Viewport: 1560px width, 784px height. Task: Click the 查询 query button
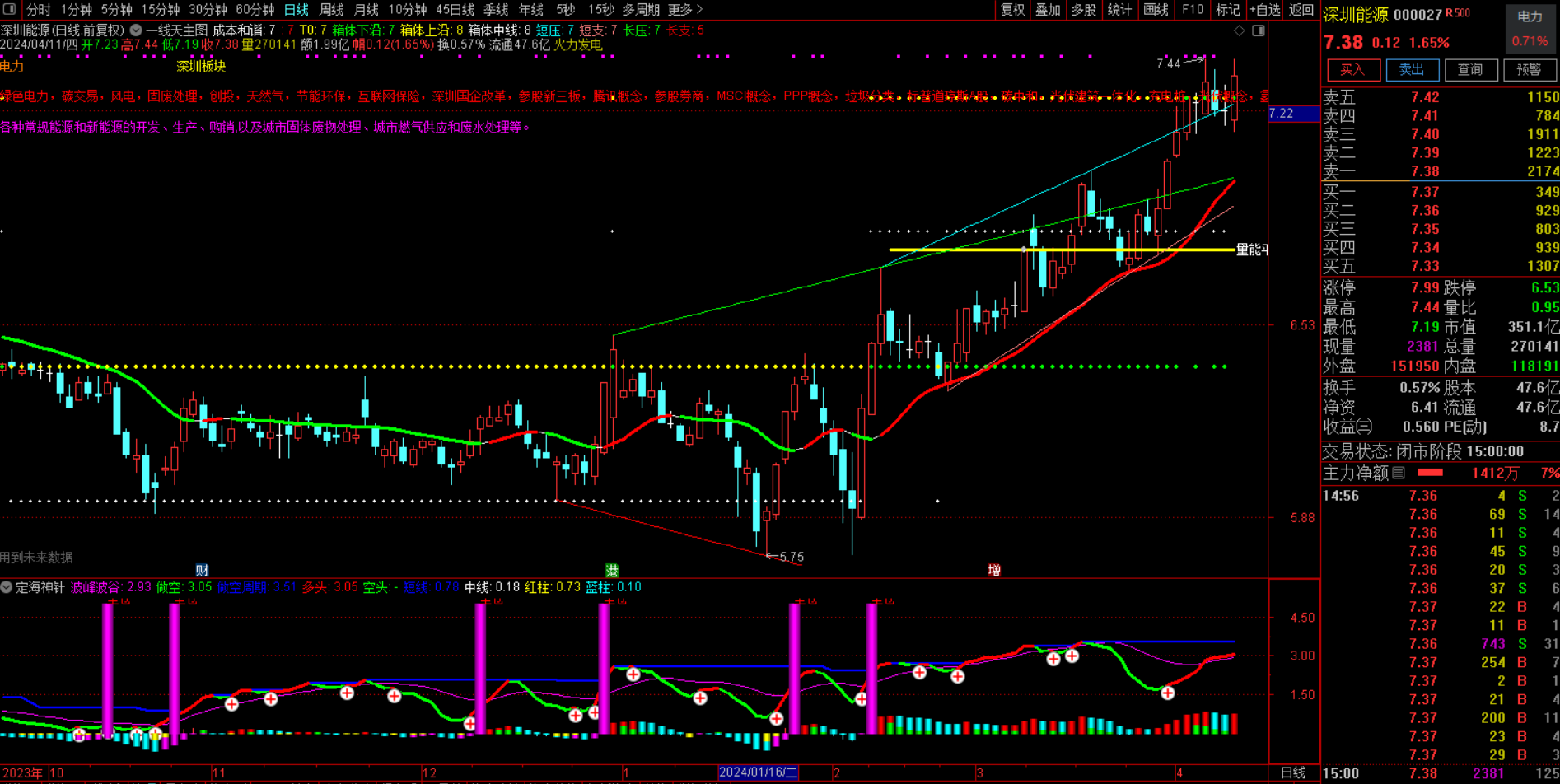point(1470,70)
